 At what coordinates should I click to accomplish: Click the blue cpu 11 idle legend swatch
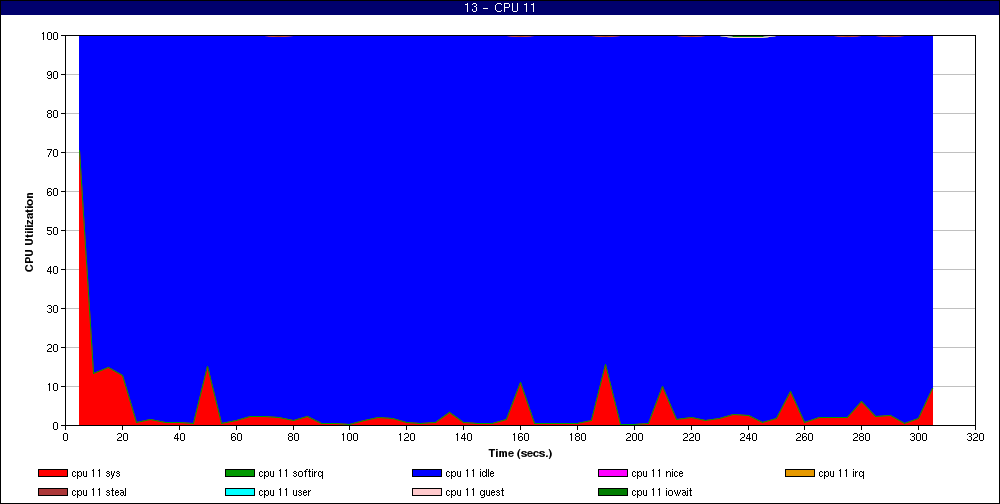coord(427,473)
